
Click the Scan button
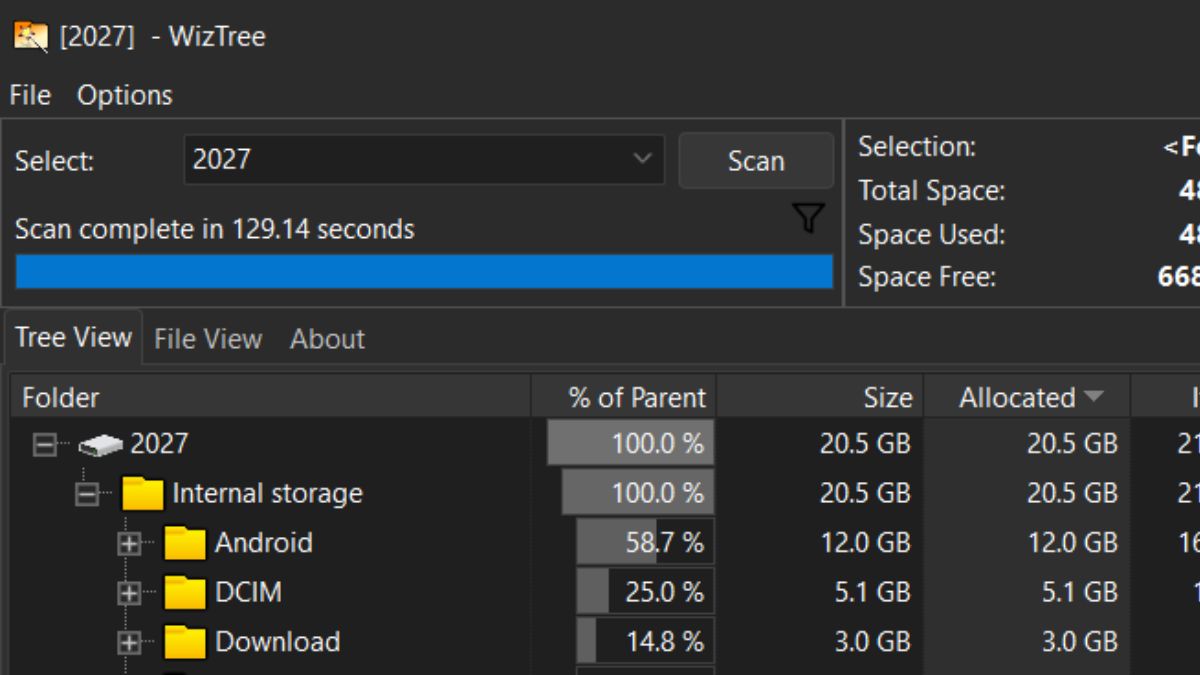[x=756, y=160]
